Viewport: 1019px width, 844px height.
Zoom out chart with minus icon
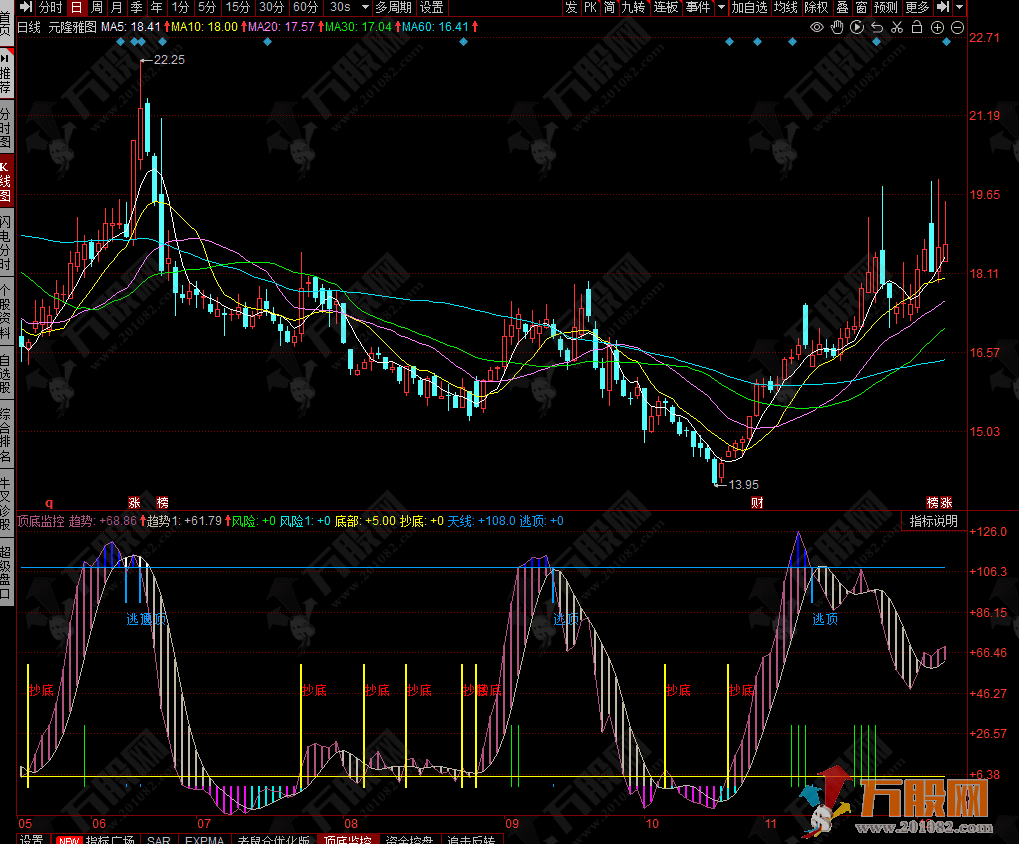[x=957, y=27]
